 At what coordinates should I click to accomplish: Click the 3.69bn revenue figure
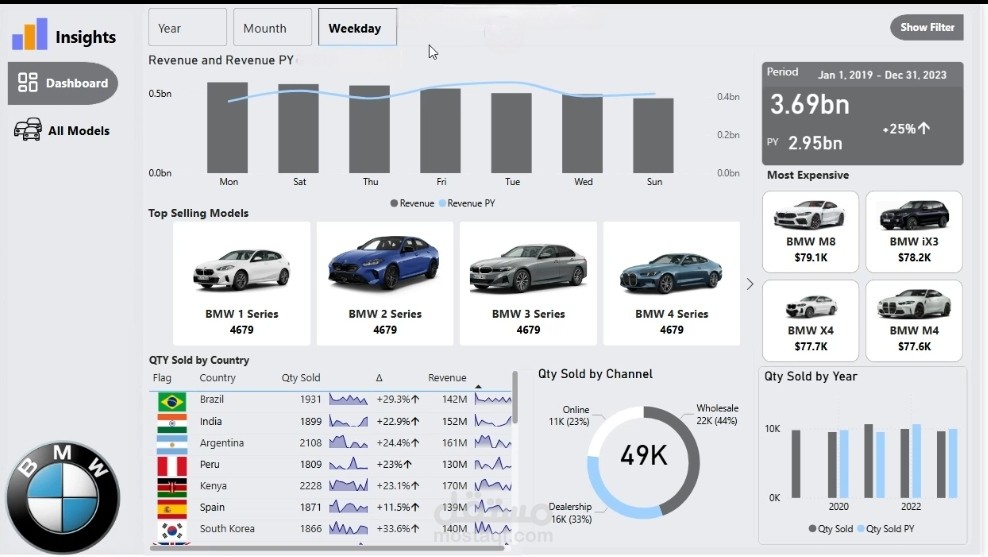[x=810, y=105]
